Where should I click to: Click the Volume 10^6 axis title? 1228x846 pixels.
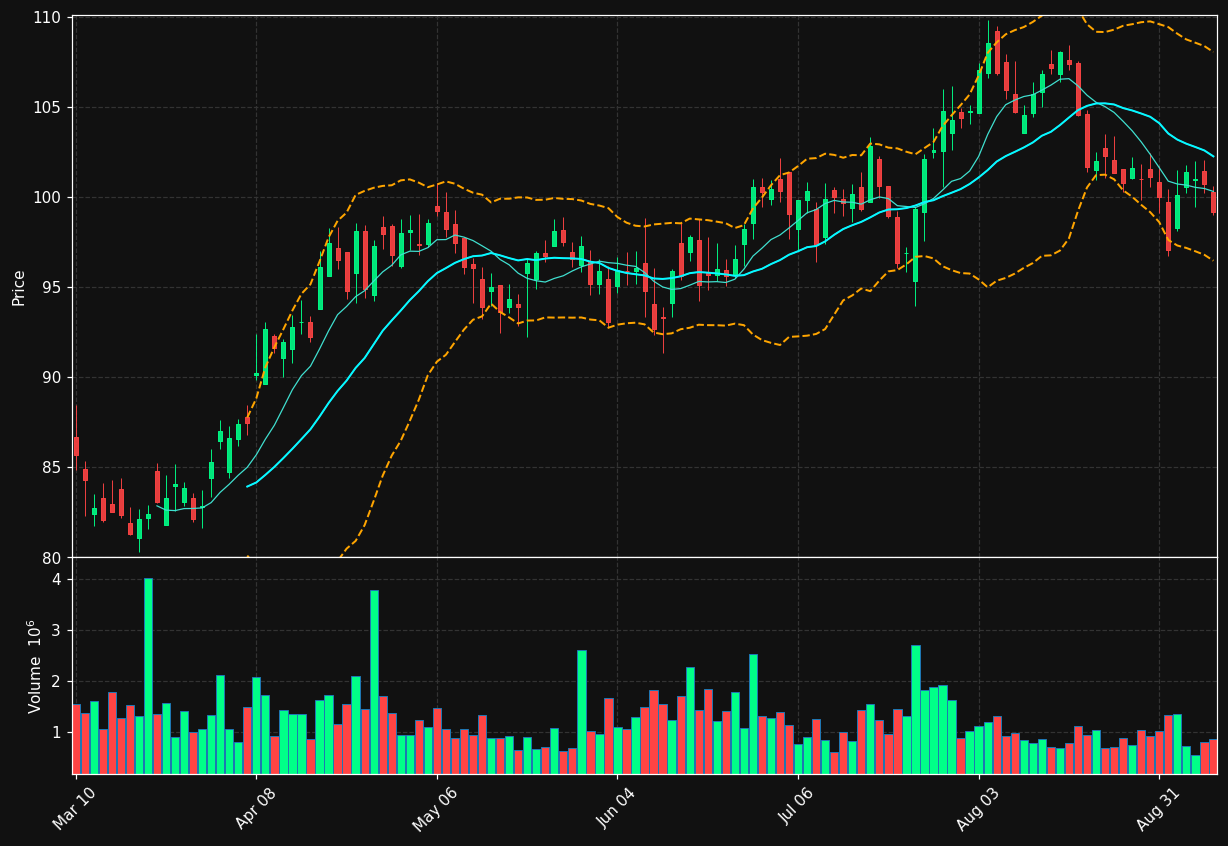[36, 666]
